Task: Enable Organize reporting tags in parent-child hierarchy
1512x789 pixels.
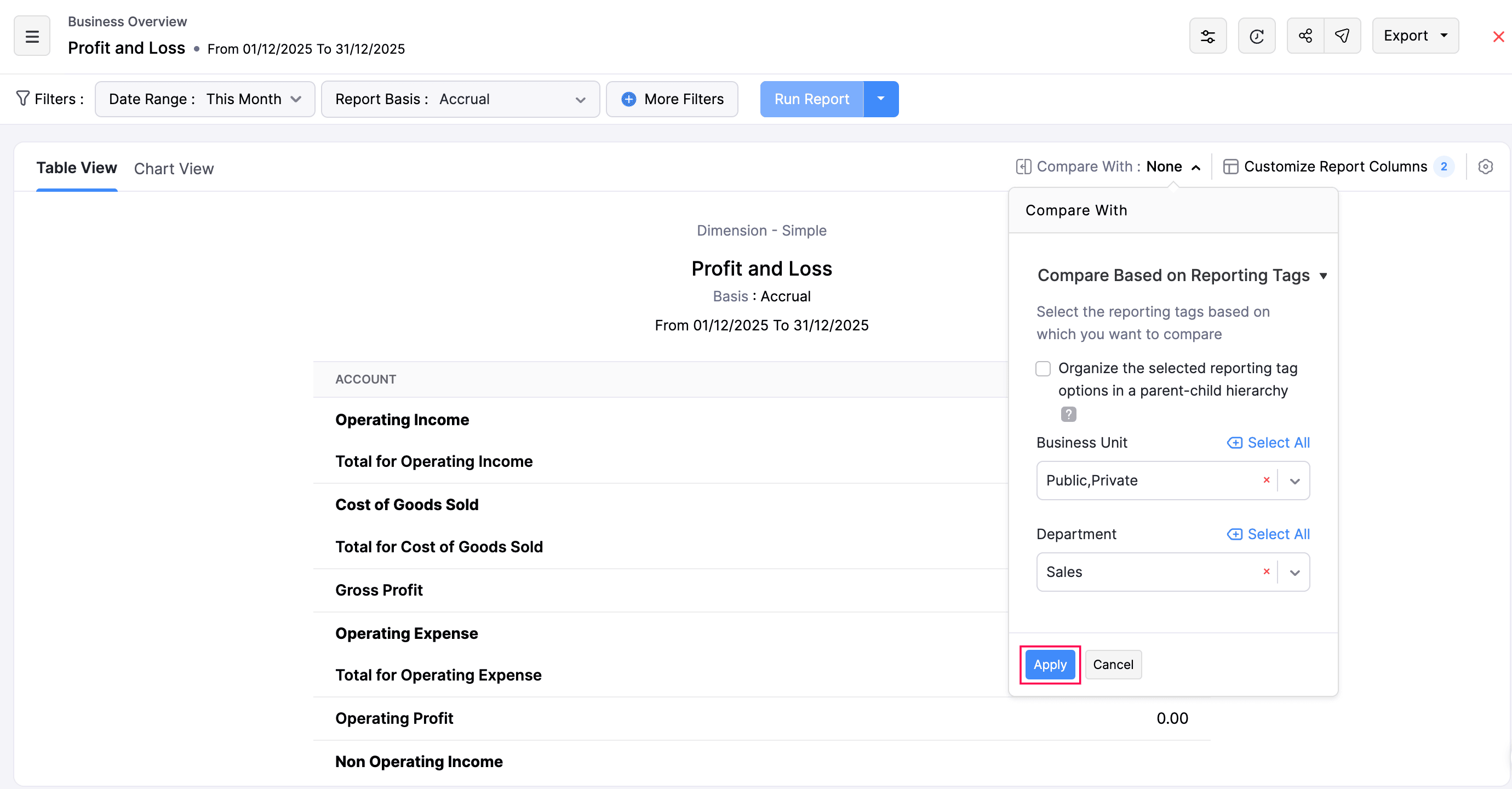Action: [x=1043, y=368]
